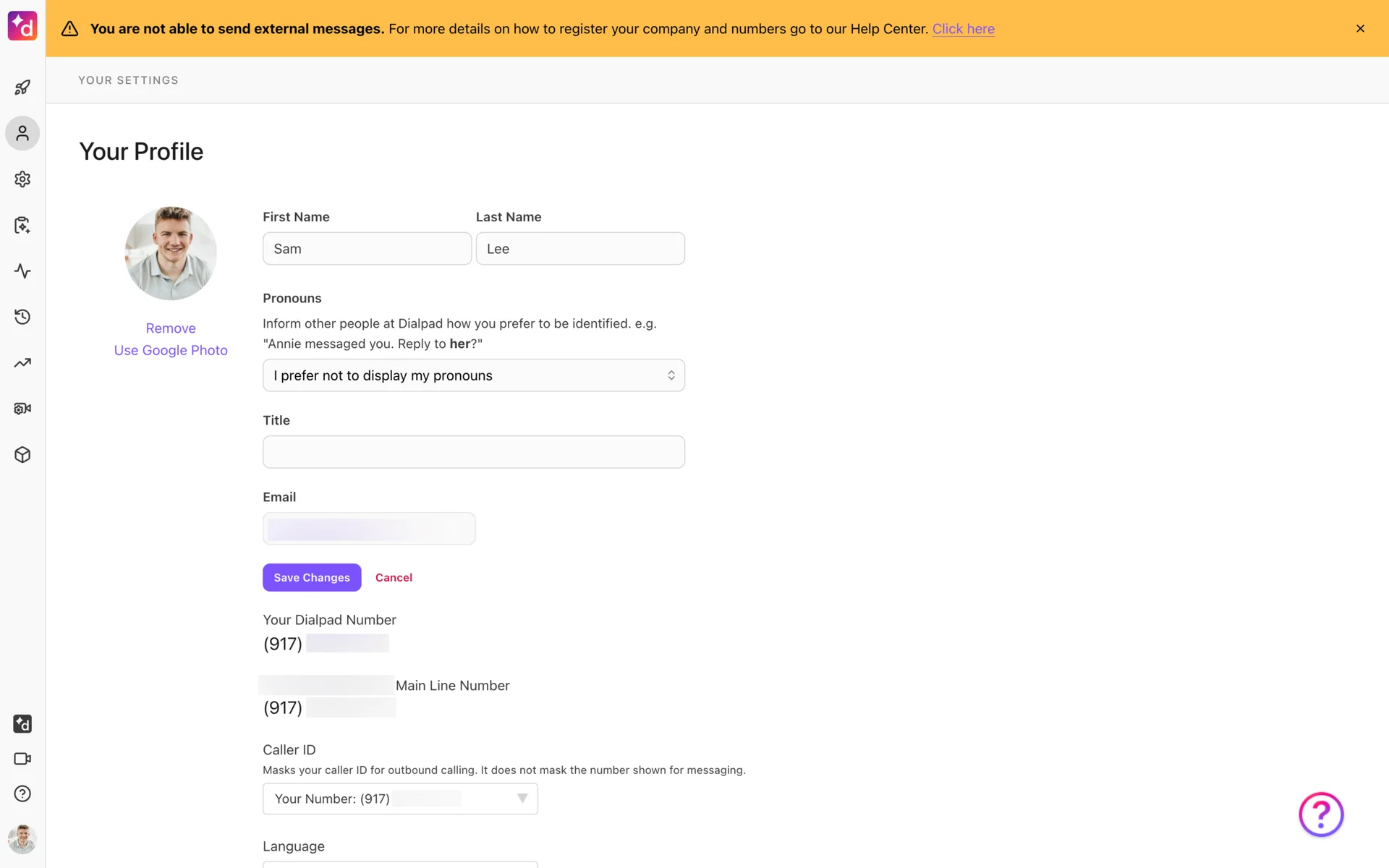The height and width of the screenshot is (868, 1389).
Task: Open Dialpad Meetings video icon near the bottom of the sidebar
Action: [x=22, y=759]
